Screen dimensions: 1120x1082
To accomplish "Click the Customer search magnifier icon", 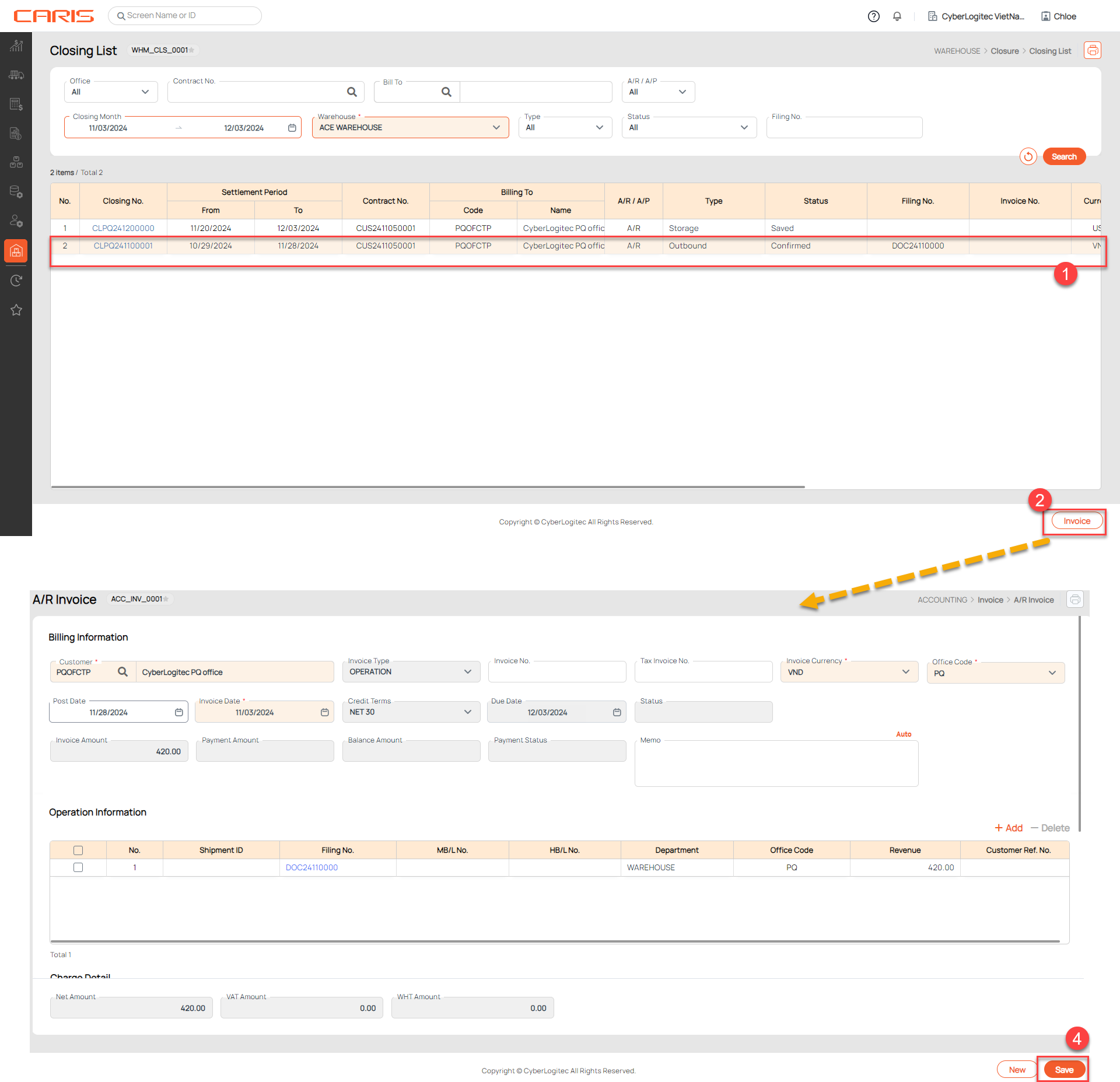I will (123, 672).
